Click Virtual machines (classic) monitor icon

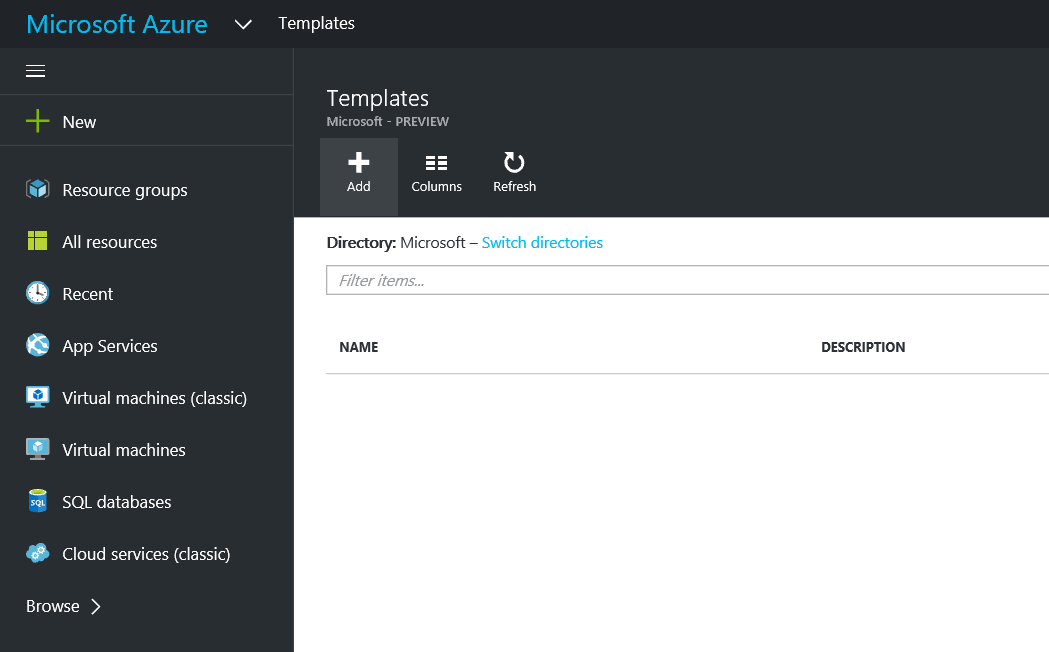(37, 397)
